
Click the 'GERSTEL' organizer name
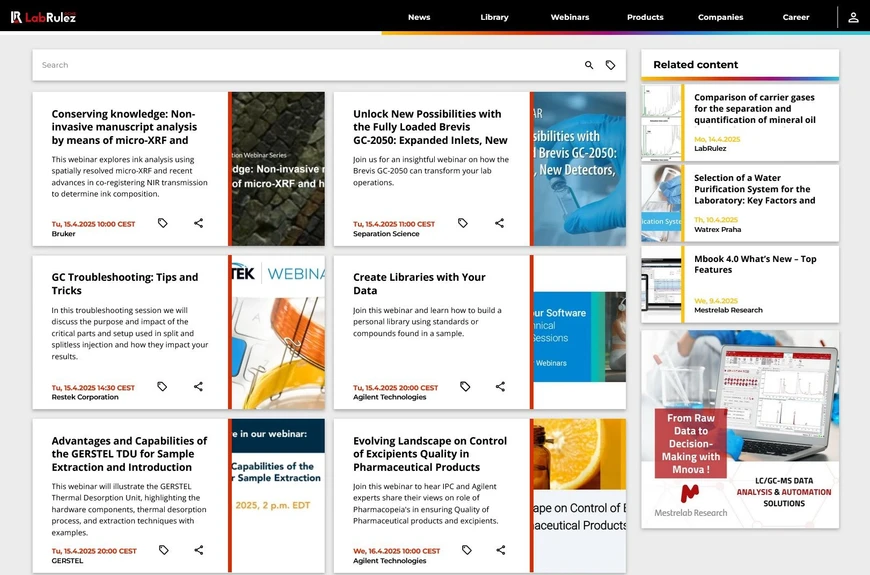pyautogui.click(x=67, y=561)
